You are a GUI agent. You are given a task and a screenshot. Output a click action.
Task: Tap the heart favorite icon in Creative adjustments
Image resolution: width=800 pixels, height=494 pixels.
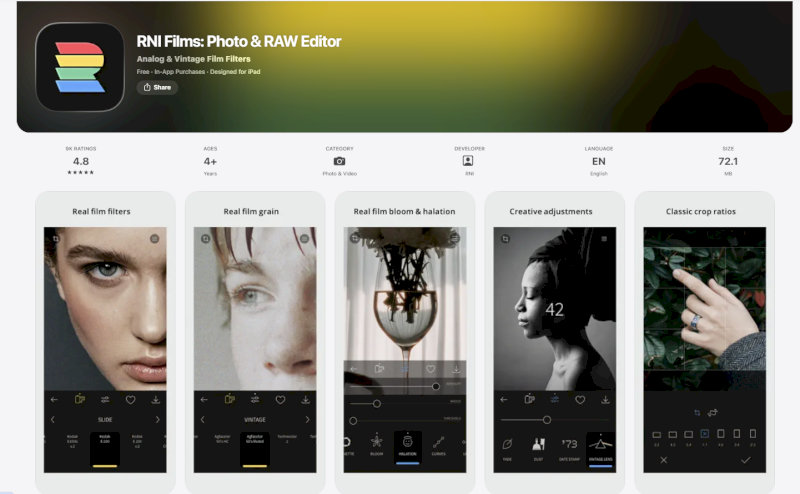pyautogui.click(x=580, y=400)
